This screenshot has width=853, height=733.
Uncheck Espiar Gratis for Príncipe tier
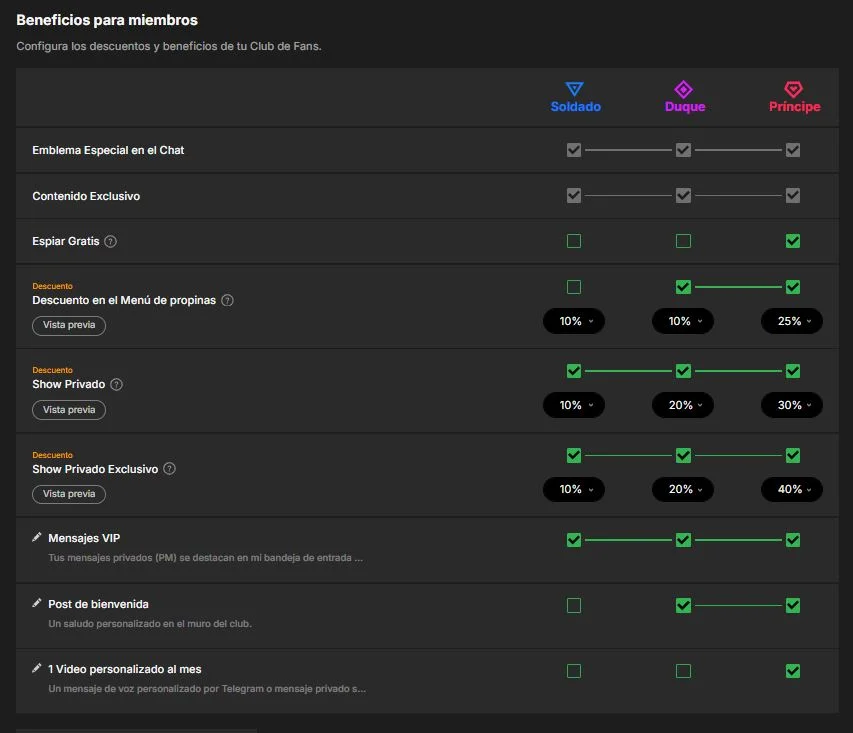[793, 241]
